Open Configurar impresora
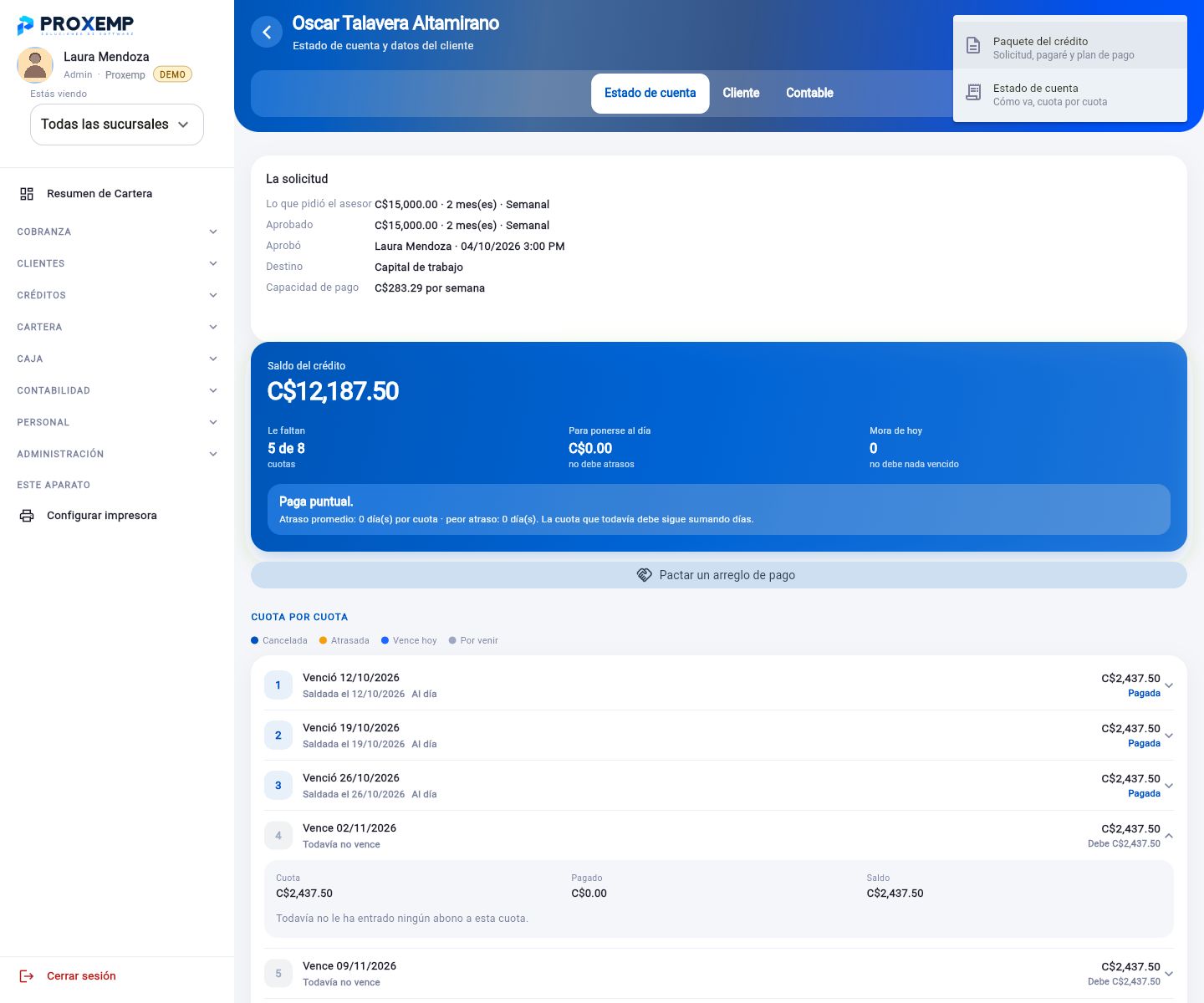Viewport: 1204px width, 1003px height. (117, 516)
